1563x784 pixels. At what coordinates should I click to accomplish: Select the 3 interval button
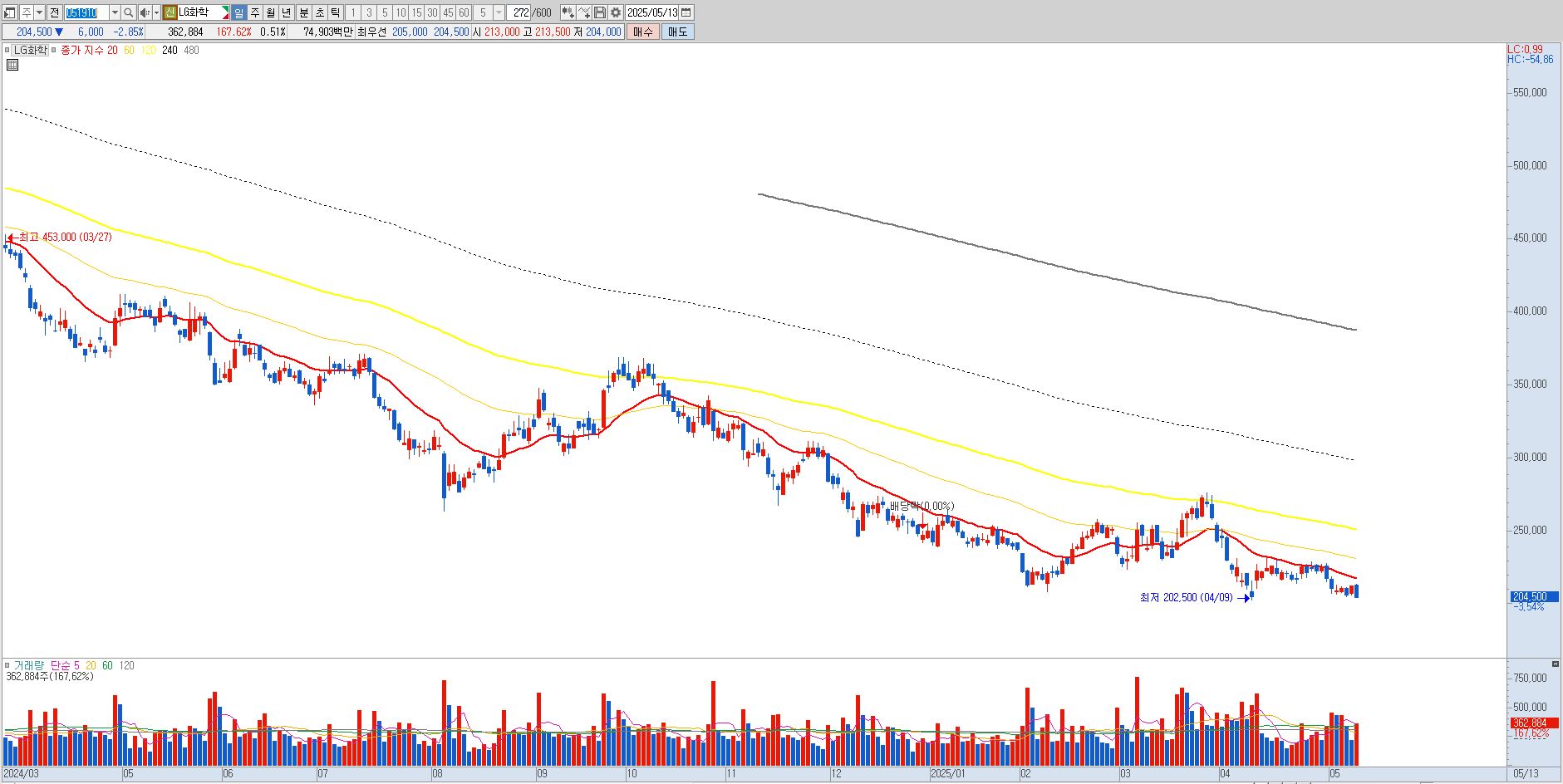coord(369,12)
